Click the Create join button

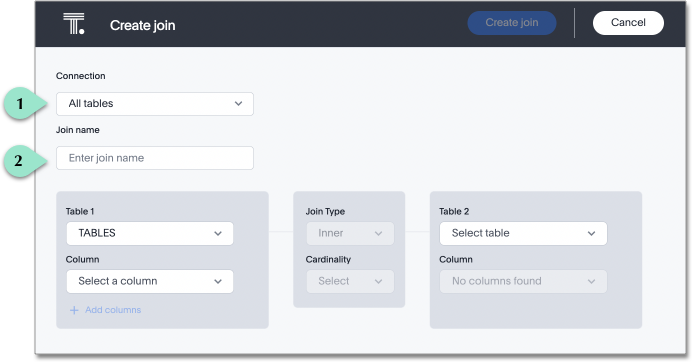[512, 23]
